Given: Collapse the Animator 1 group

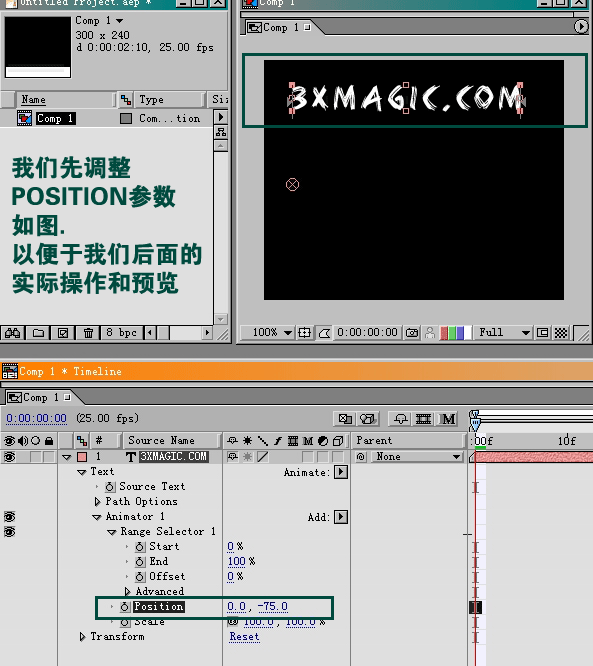Looking at the screenshot, I should (97, 517).
